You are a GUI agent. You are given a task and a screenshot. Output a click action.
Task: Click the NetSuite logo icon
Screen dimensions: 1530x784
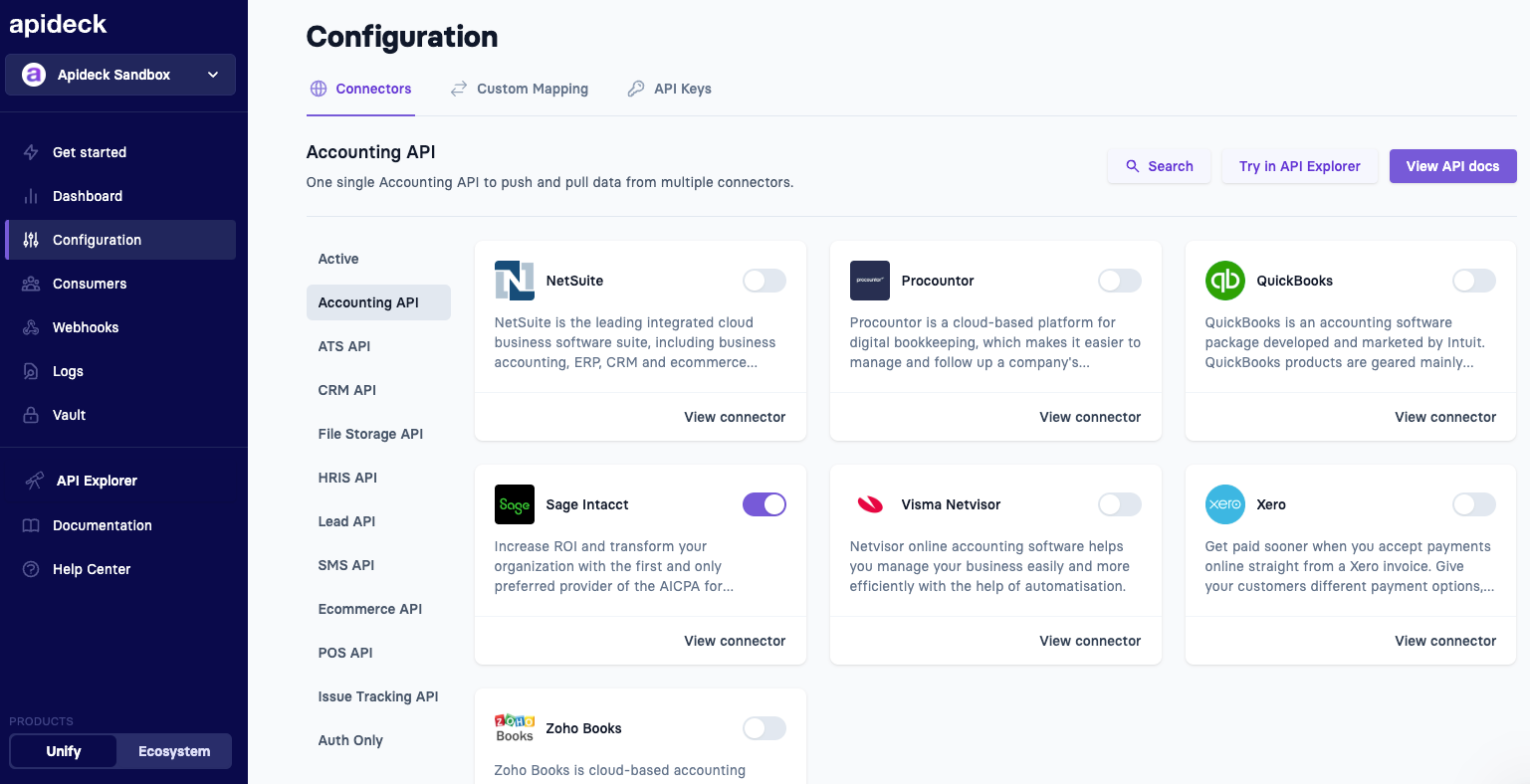click(515, 281)
